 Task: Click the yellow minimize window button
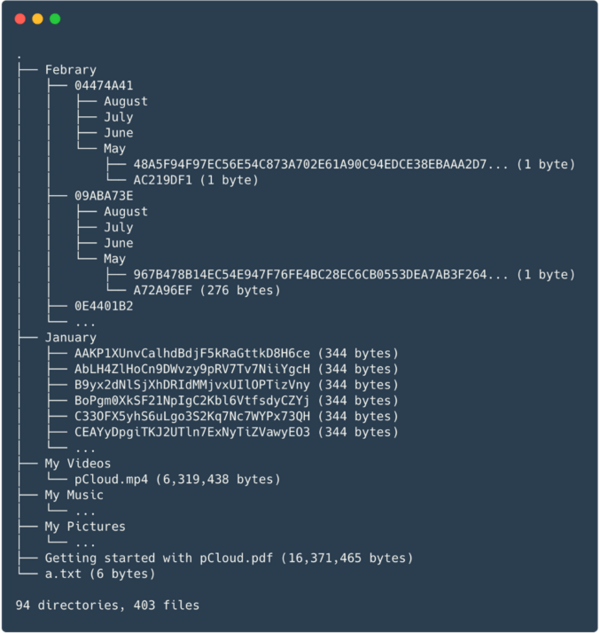coord(37,19)
